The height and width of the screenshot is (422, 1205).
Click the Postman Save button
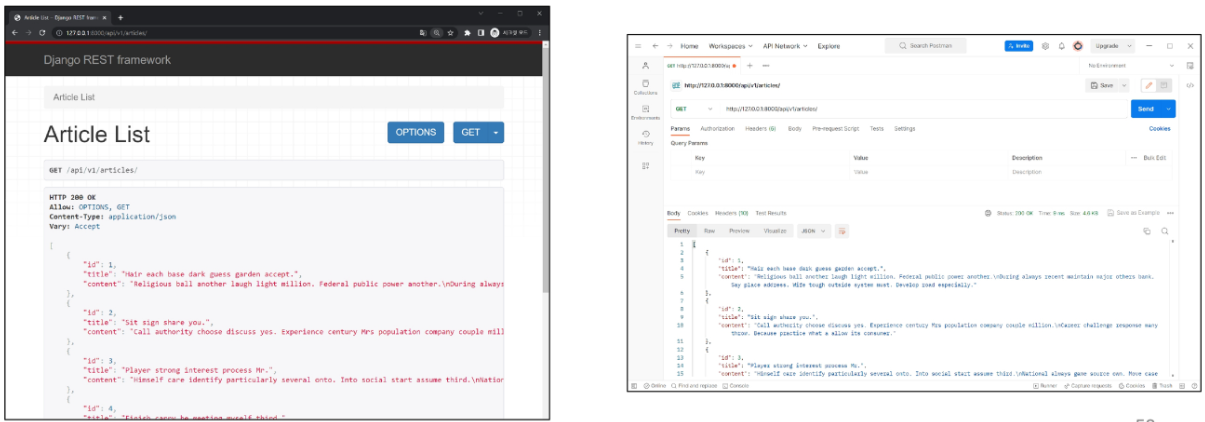pyautogui.click(x=1101, y=85)
